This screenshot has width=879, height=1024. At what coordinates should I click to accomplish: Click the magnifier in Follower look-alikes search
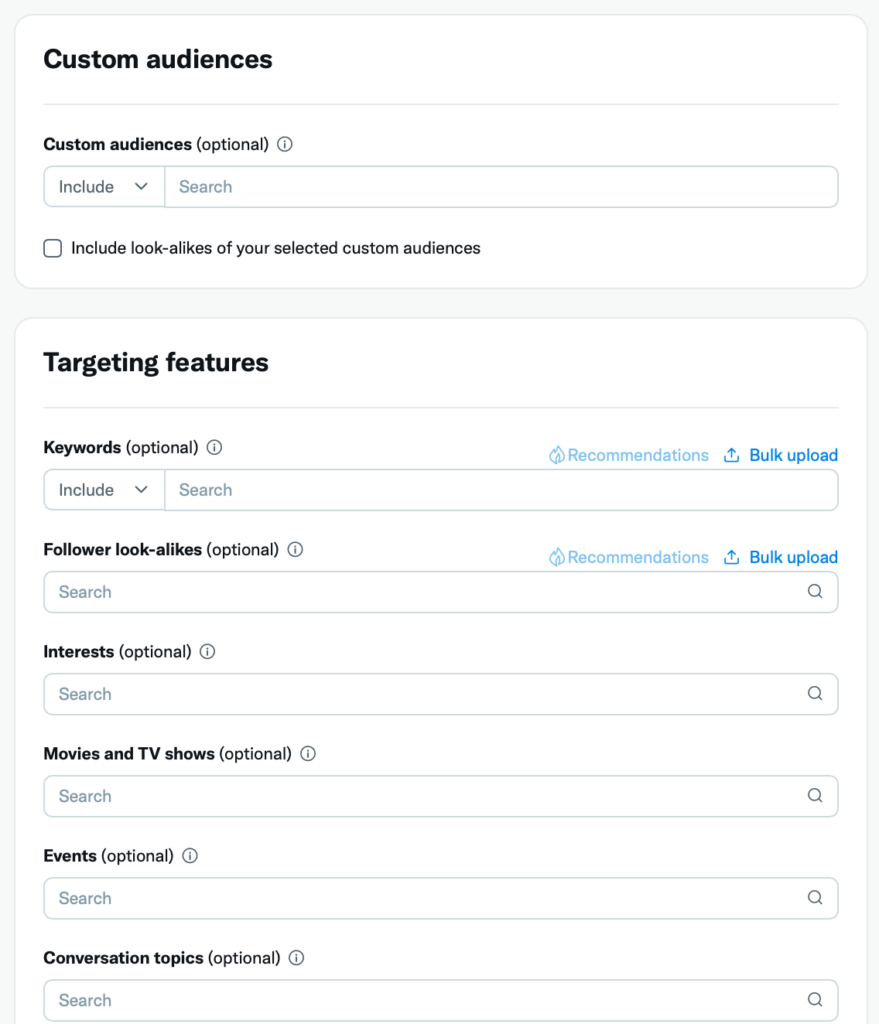(815, 591)
